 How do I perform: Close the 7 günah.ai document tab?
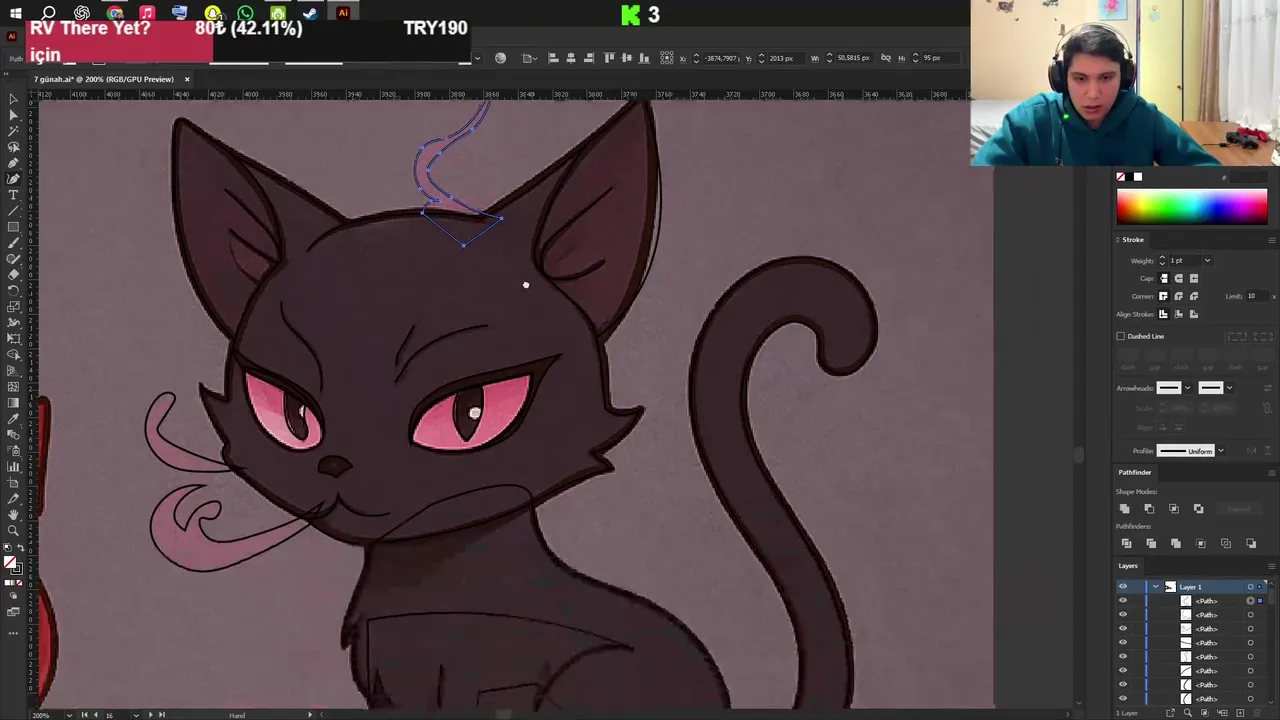[x=186, y=79]
